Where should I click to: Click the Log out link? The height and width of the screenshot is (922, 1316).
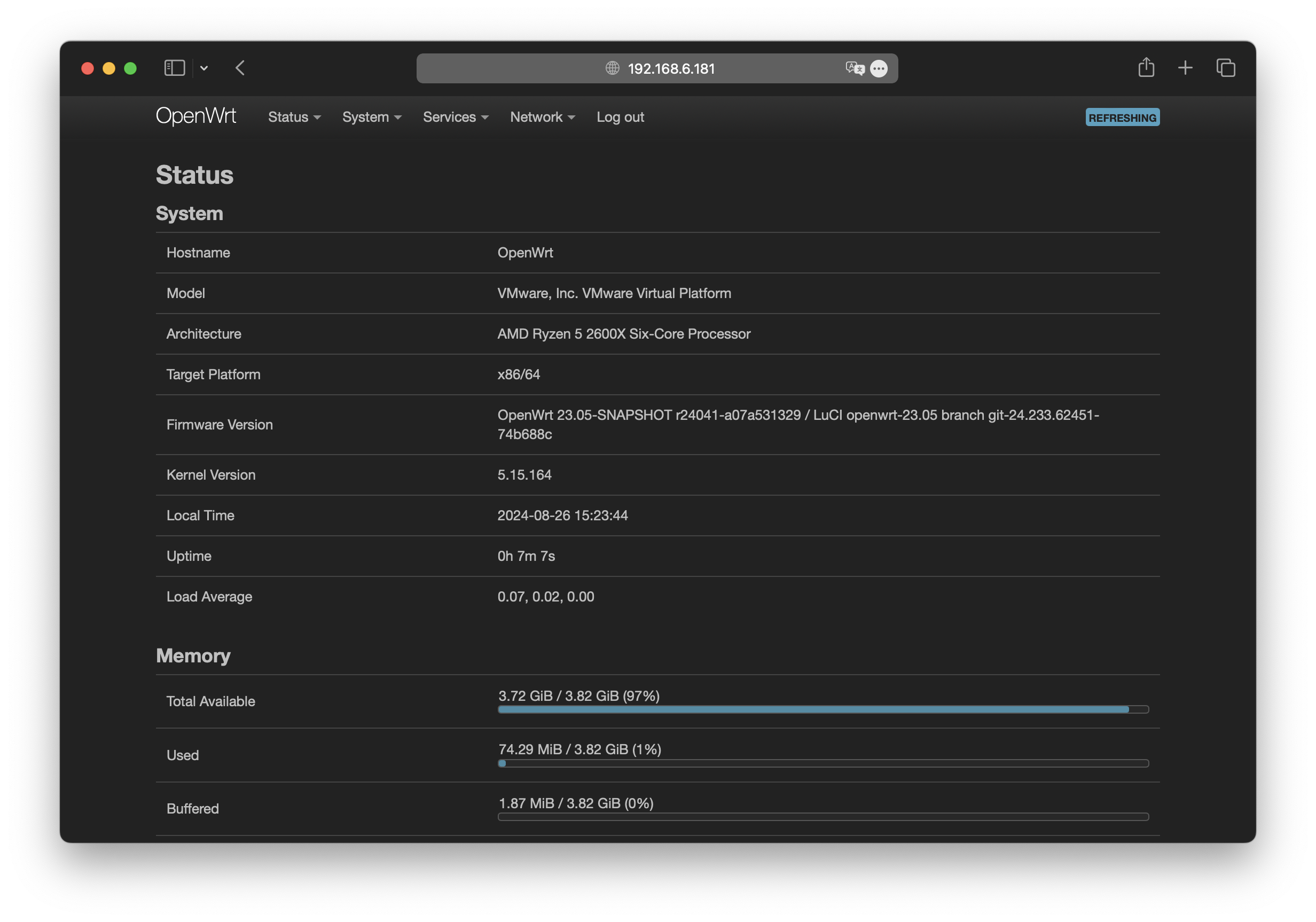point(620,117)
